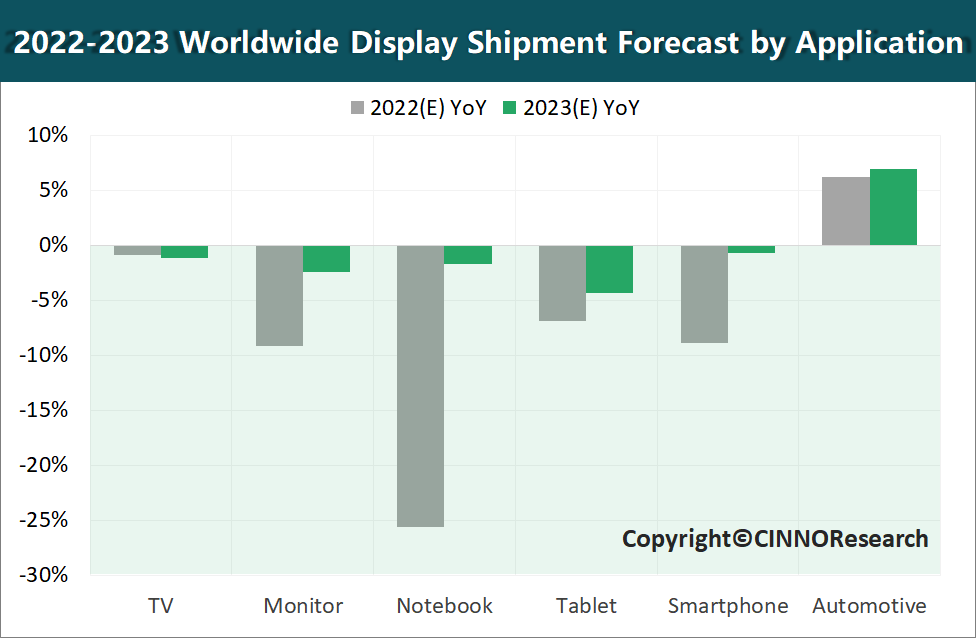
Task: Click the Automotive 2022 gray bar
Action: [846, 211]
